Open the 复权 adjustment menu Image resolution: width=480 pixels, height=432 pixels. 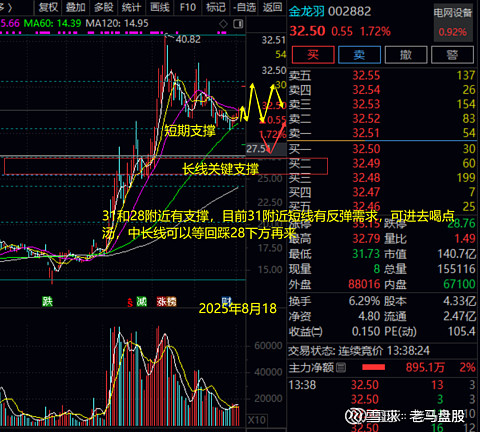[48, 7]
